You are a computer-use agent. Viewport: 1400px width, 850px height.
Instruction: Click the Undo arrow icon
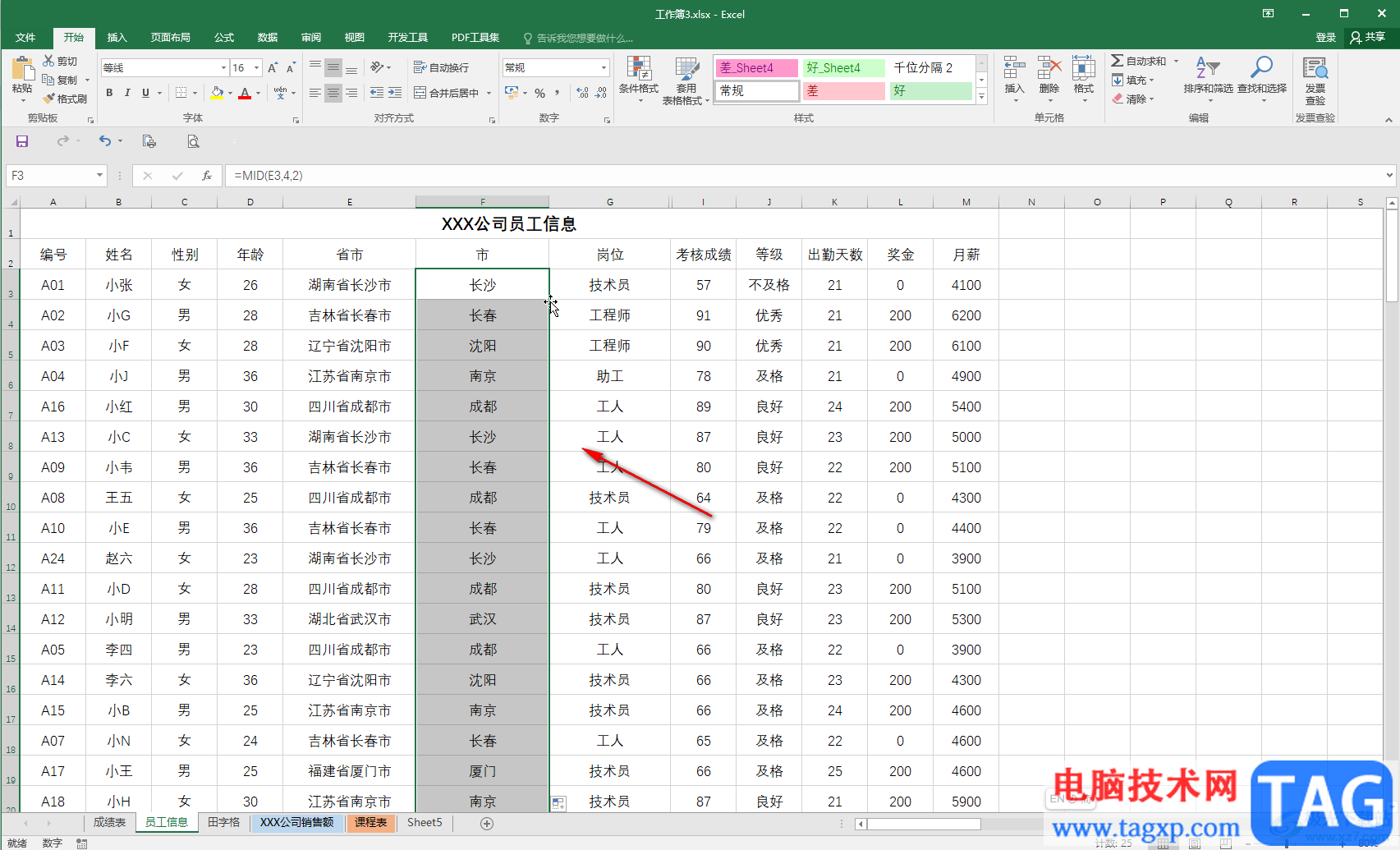tap(104, 141)
